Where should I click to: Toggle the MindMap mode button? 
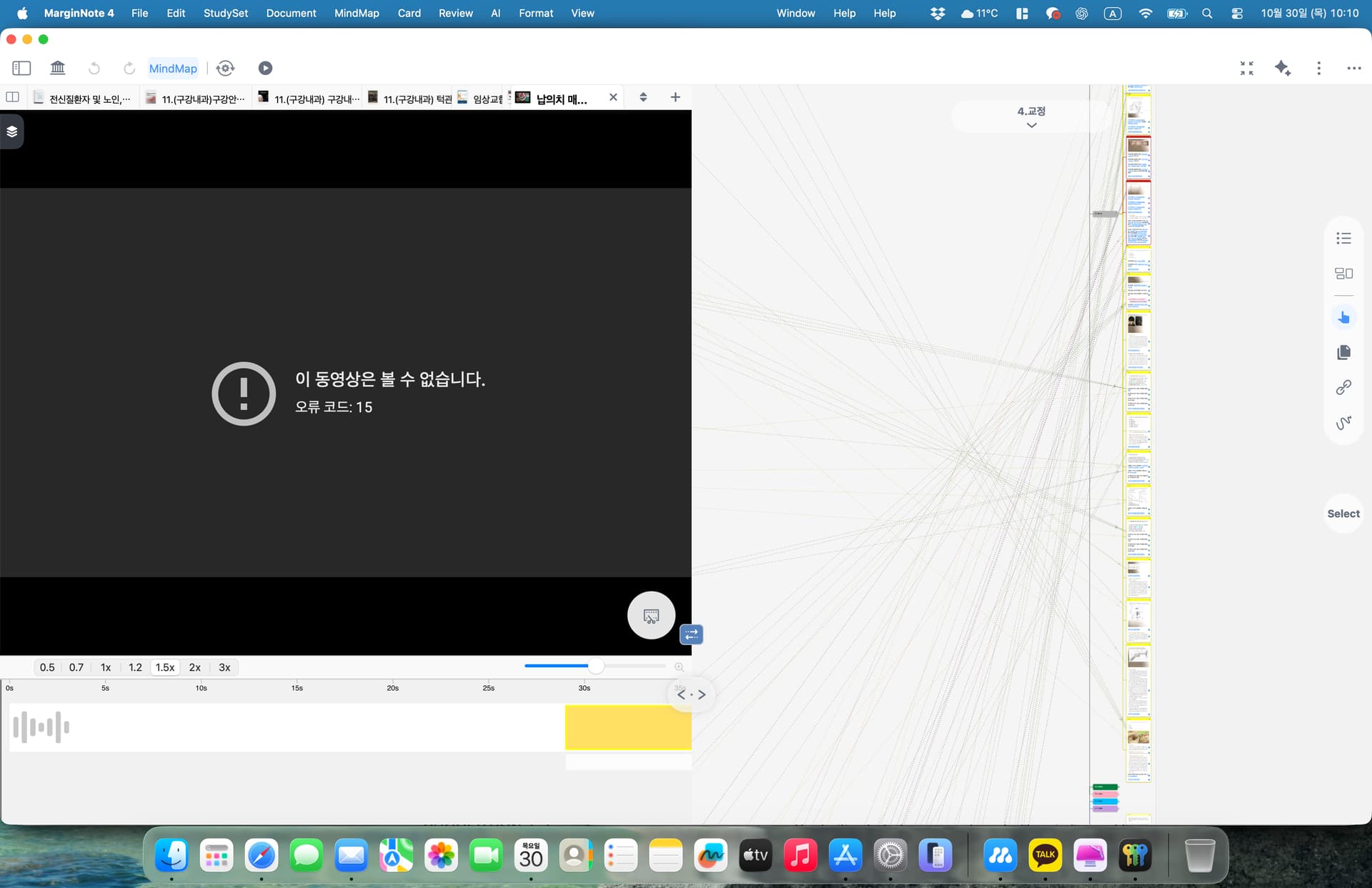tap(173, 68)
